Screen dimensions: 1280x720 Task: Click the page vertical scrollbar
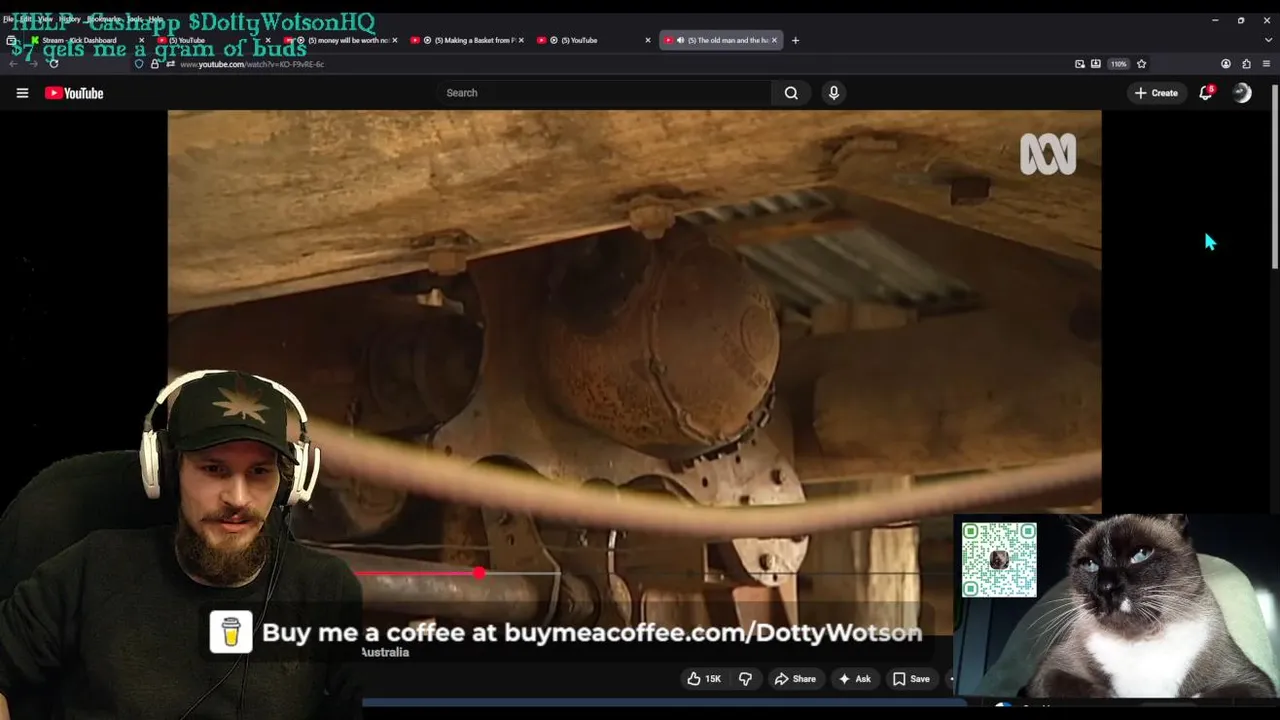tap(1274, 175)
